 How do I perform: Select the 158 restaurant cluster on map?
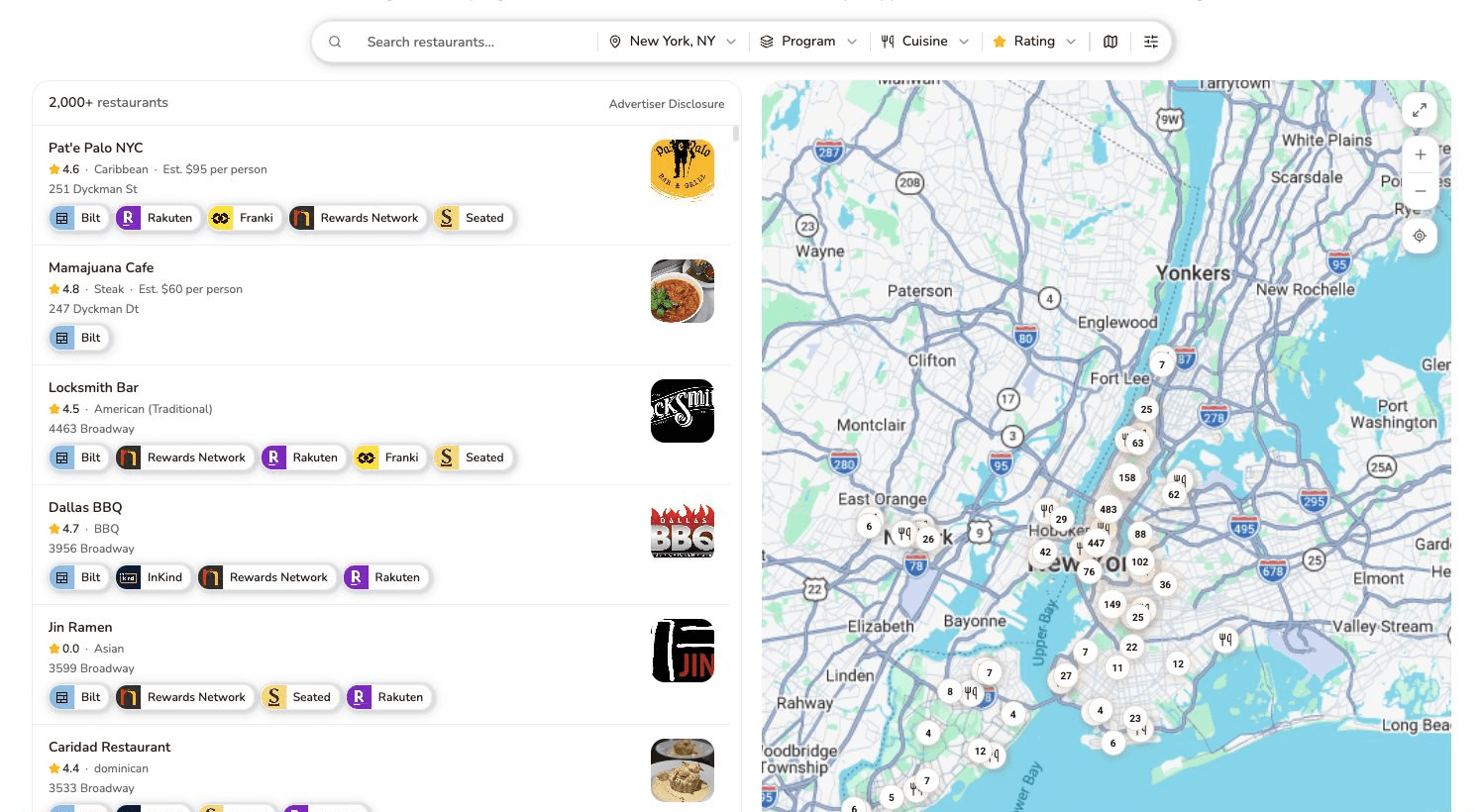point(1127,477)
